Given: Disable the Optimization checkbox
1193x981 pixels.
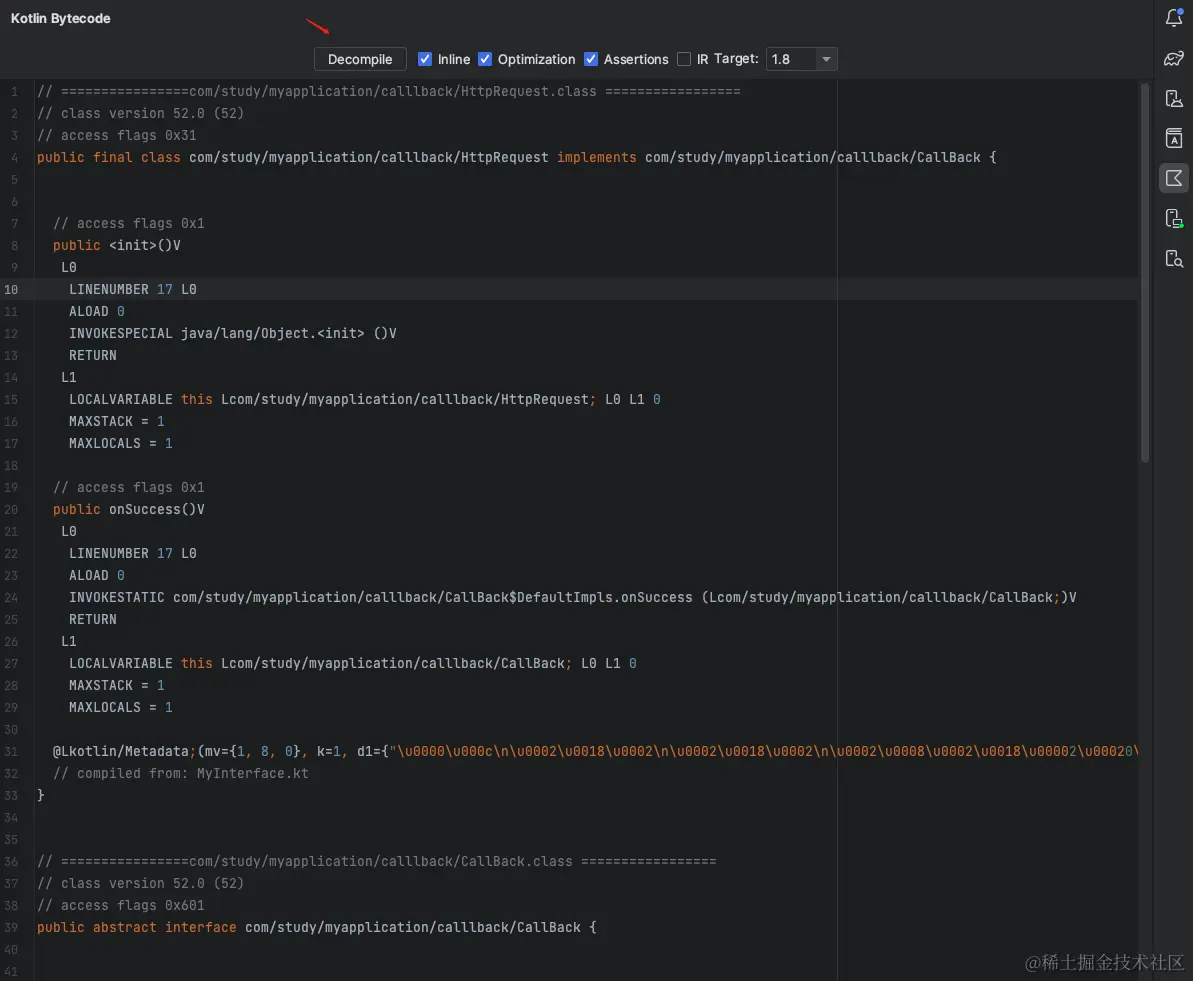Looking at the screenshot, I should click(485, 59).
